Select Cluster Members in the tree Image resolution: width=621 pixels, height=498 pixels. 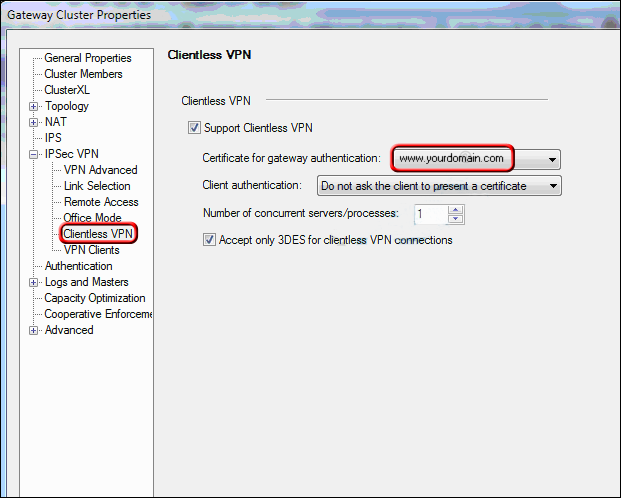pos(83,74)
